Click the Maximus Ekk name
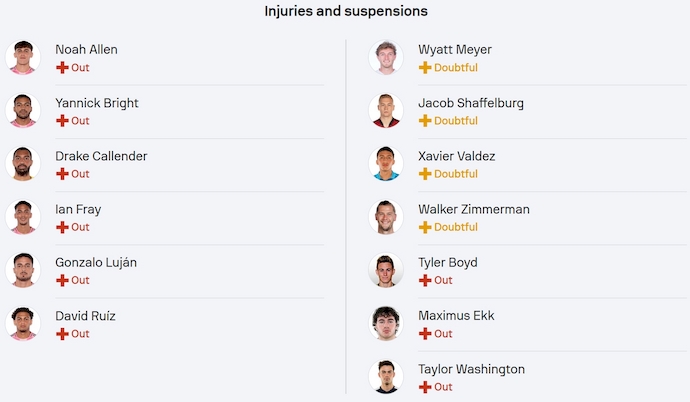The image size is (690, 402). [455, 316]
